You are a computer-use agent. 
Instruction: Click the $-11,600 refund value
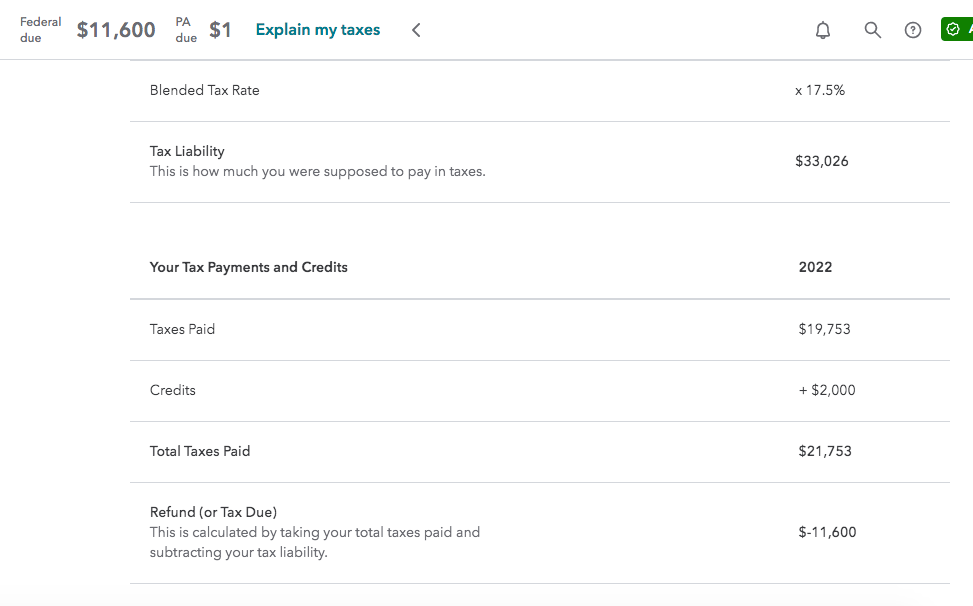coord(827,532)
